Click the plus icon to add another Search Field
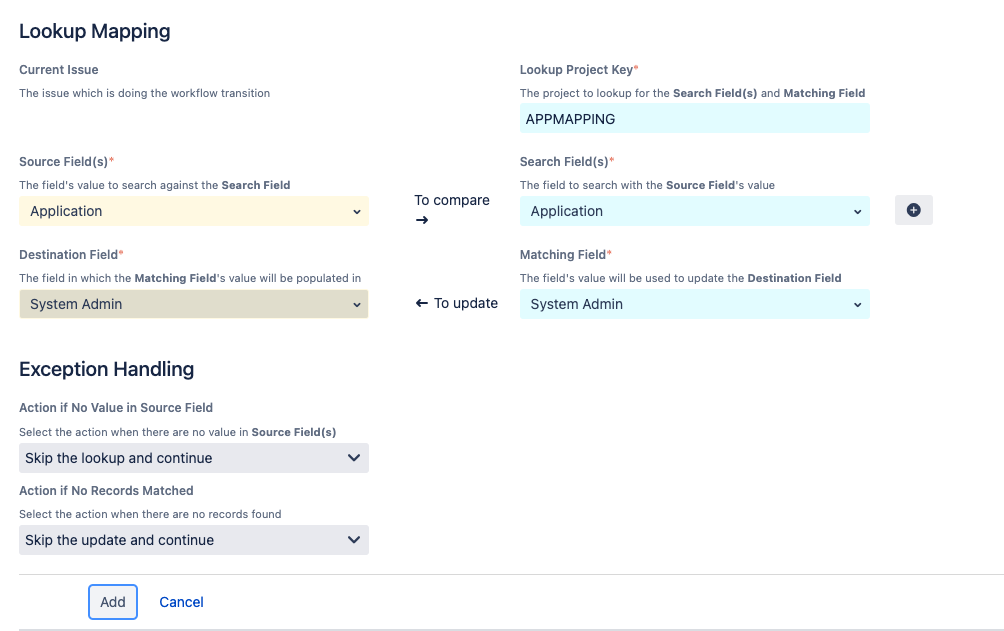 (x=913, y=210)
